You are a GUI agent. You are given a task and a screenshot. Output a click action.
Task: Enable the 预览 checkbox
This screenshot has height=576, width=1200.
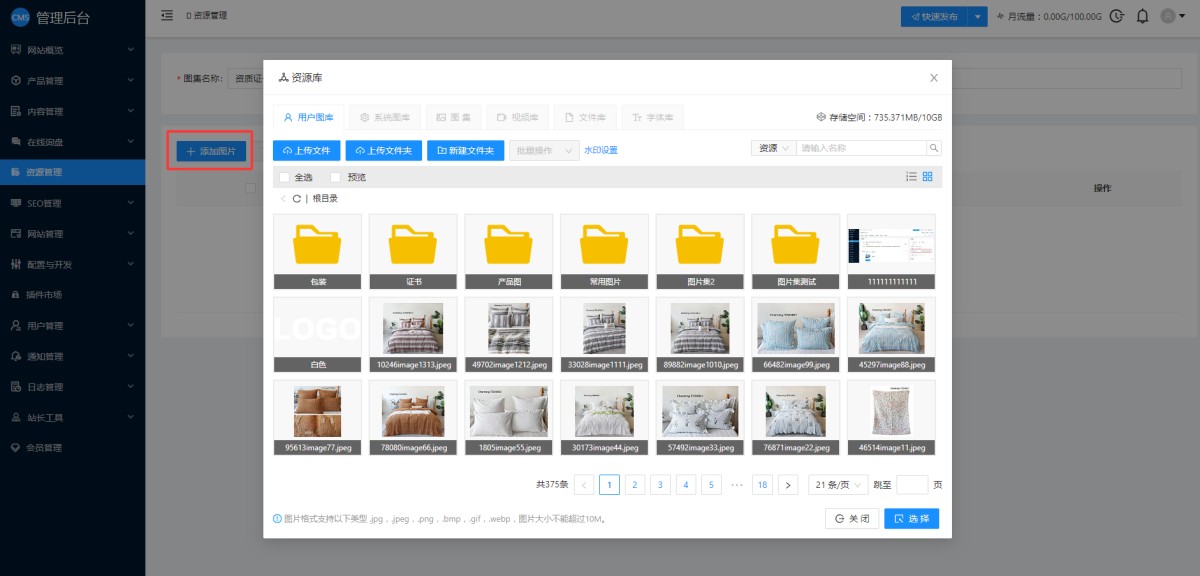336,177
